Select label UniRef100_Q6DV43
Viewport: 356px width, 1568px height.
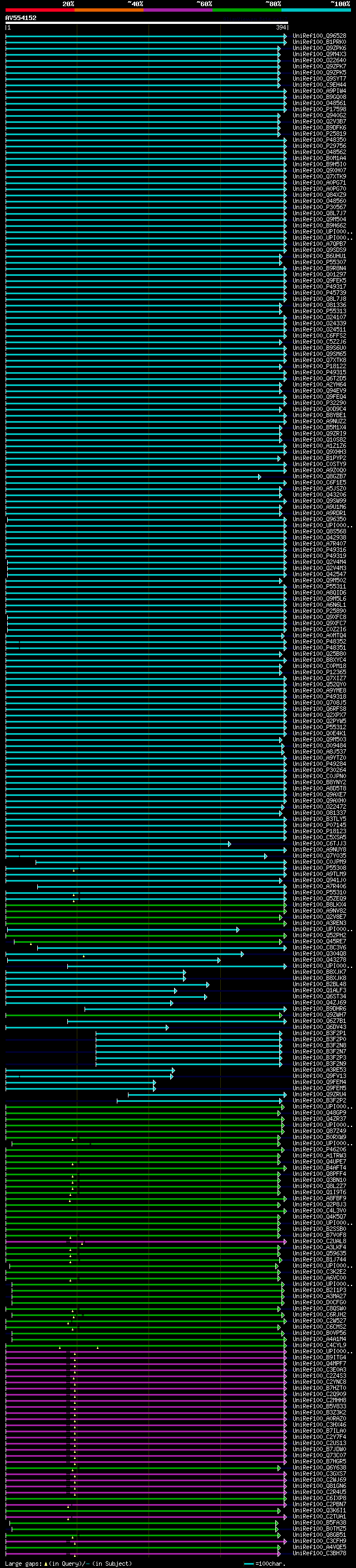(319, 1027)
